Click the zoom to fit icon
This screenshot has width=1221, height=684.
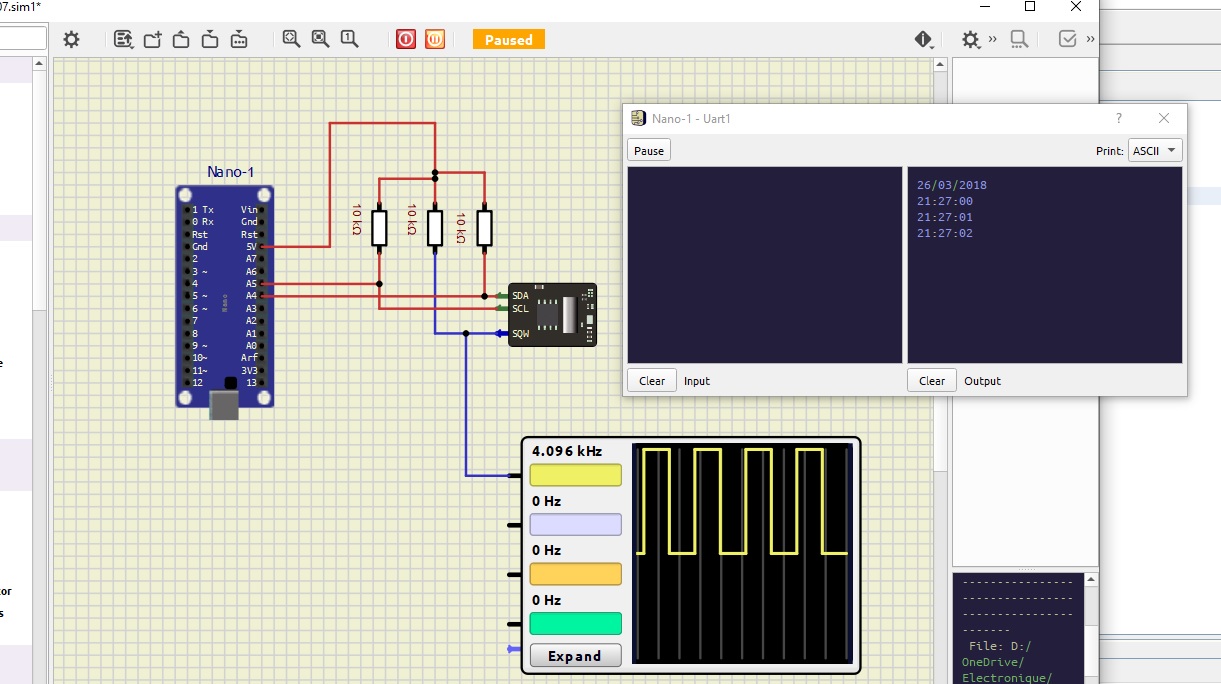(291, 39)
